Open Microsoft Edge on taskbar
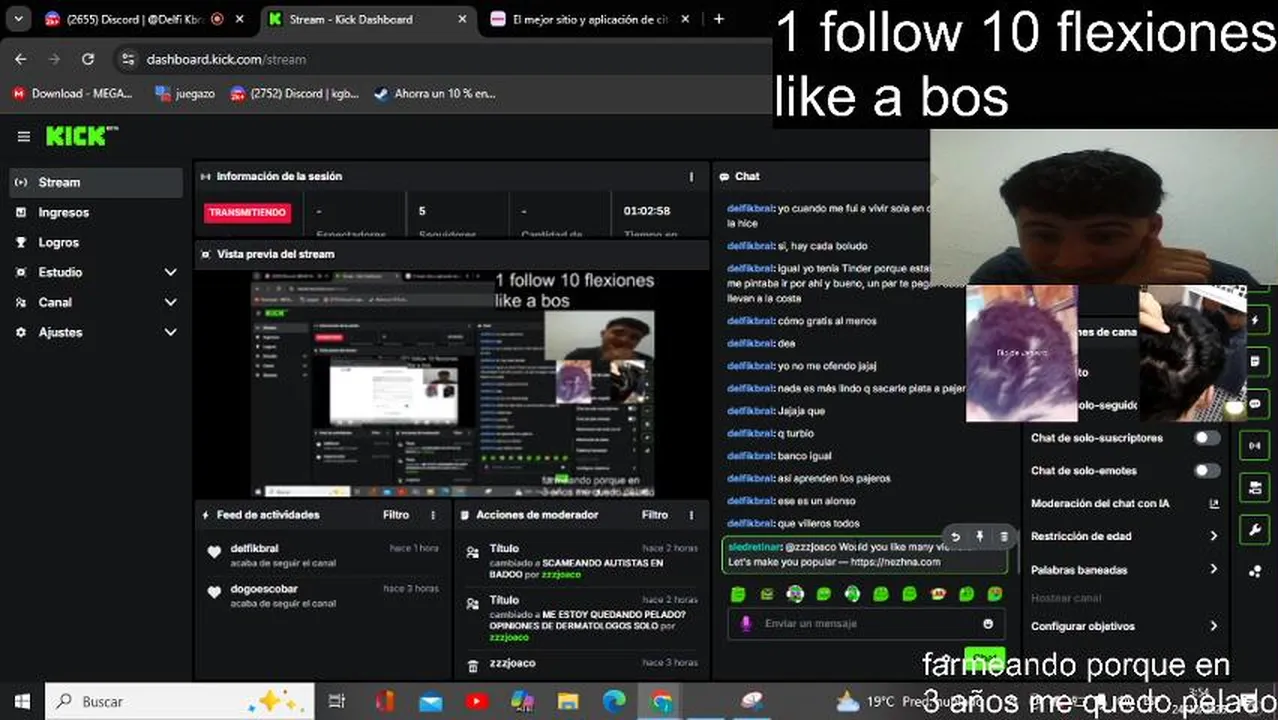The width and height of the screenshot is (1278, 720). (x=614, y=701)
